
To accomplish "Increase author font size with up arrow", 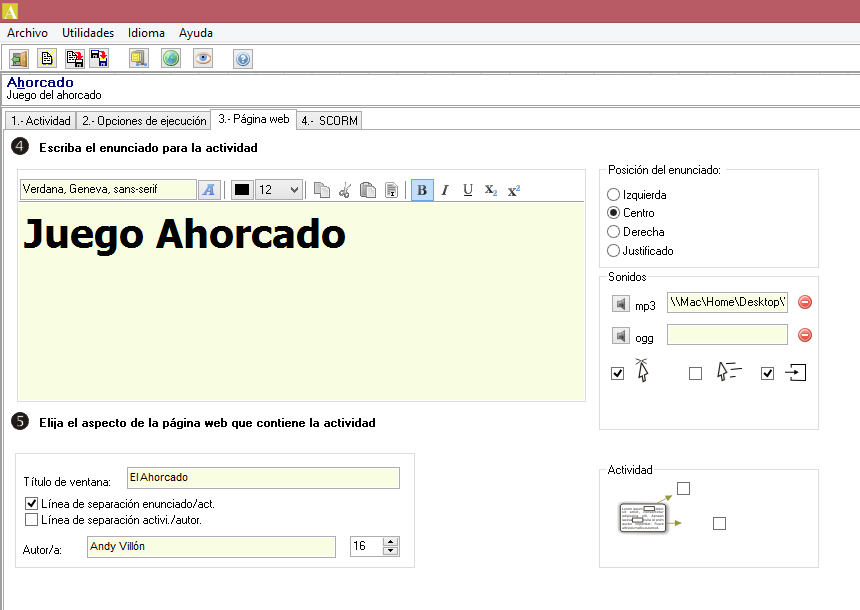I will (x=391, y=542).
